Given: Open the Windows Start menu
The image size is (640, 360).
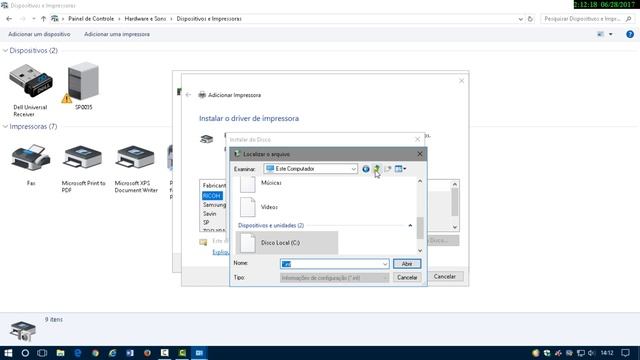Looking at the screenshot, I should pos(8,353).
